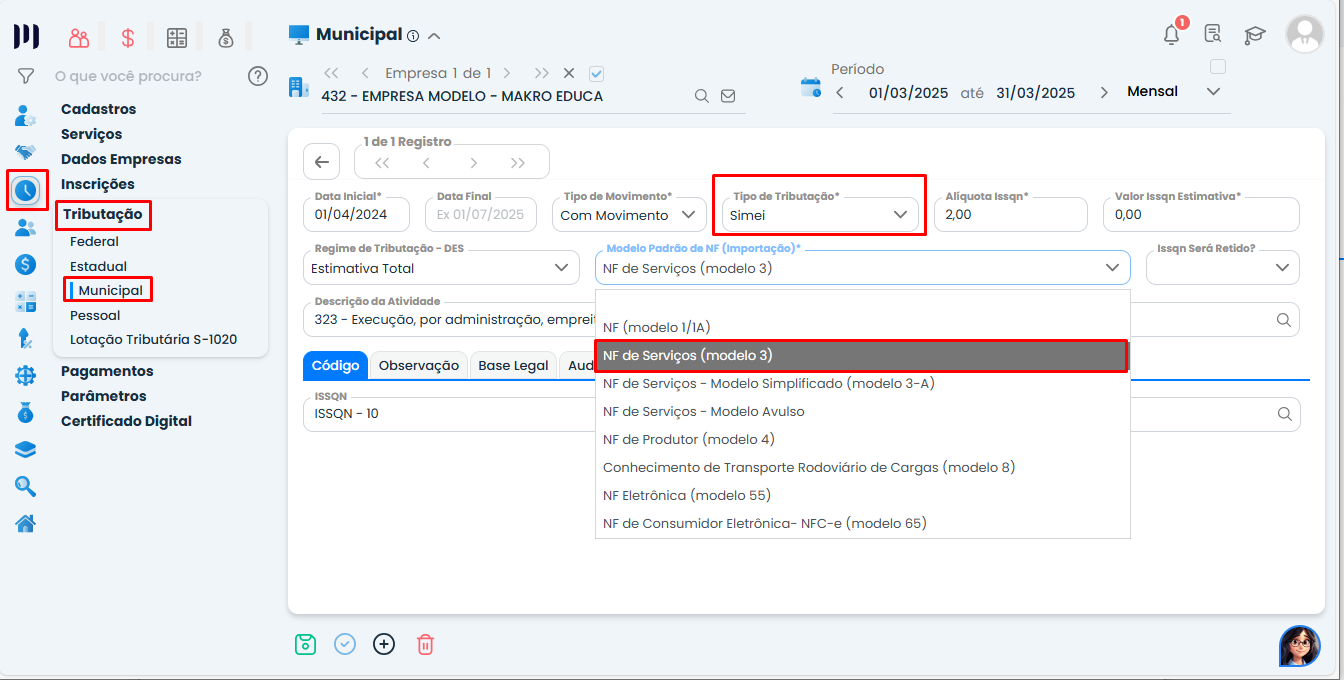Screen dimensions: 1344x680
Task: Click the green save icon
Action: (305, 644)
